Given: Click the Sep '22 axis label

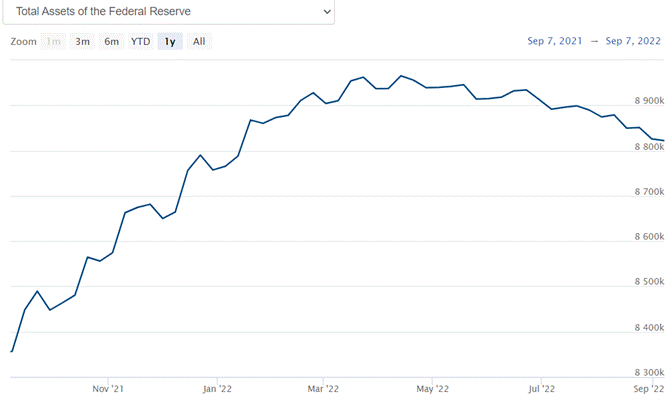Looking at the screenshot, I should point(649,389).
